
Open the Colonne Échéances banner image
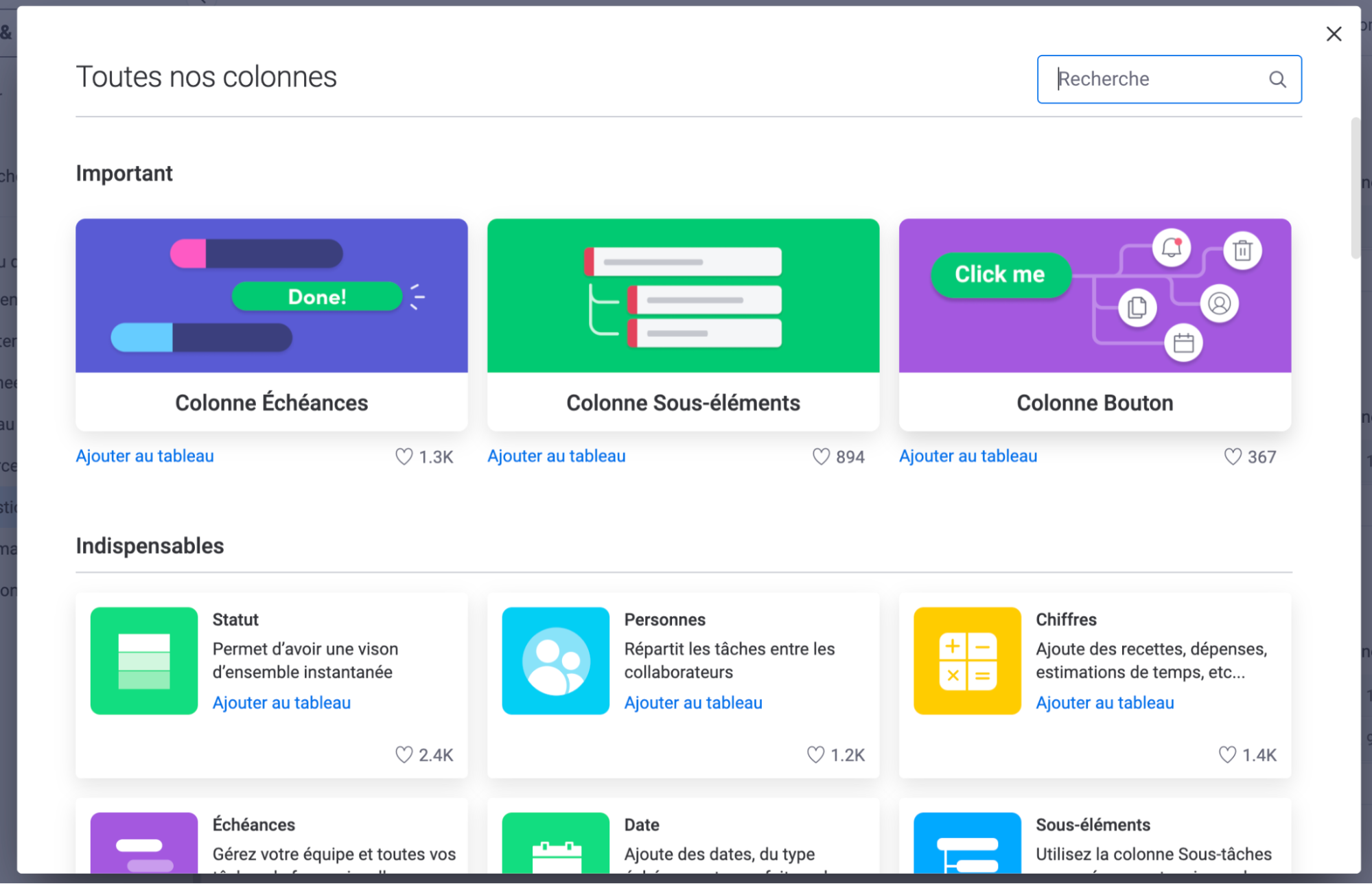tap(272, 296)
